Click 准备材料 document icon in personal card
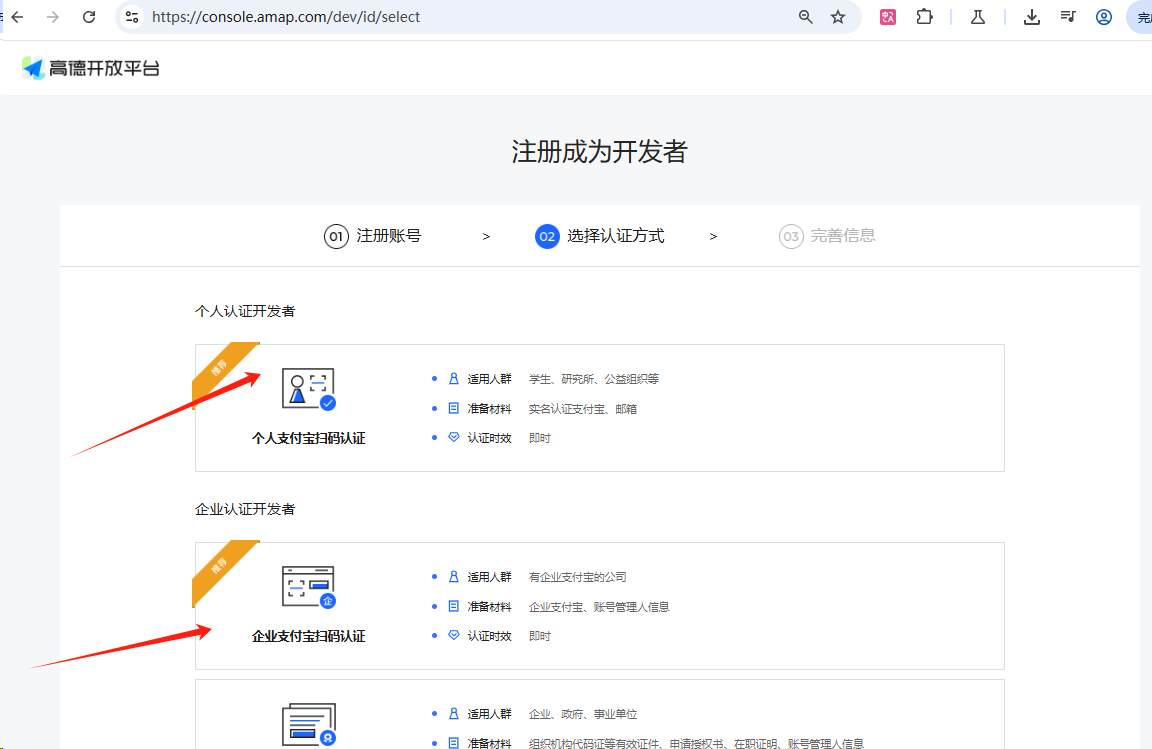1152x749 pixels. pos(454,408)
